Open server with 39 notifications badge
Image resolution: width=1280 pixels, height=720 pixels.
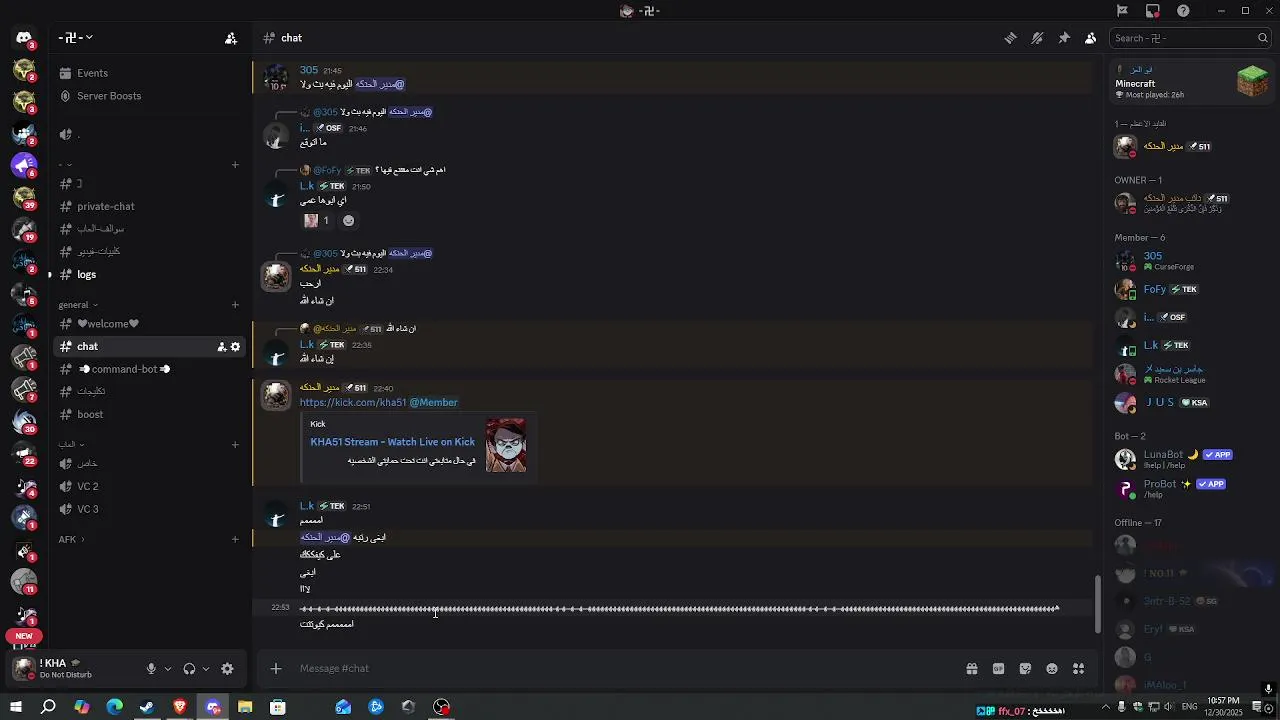24,196
